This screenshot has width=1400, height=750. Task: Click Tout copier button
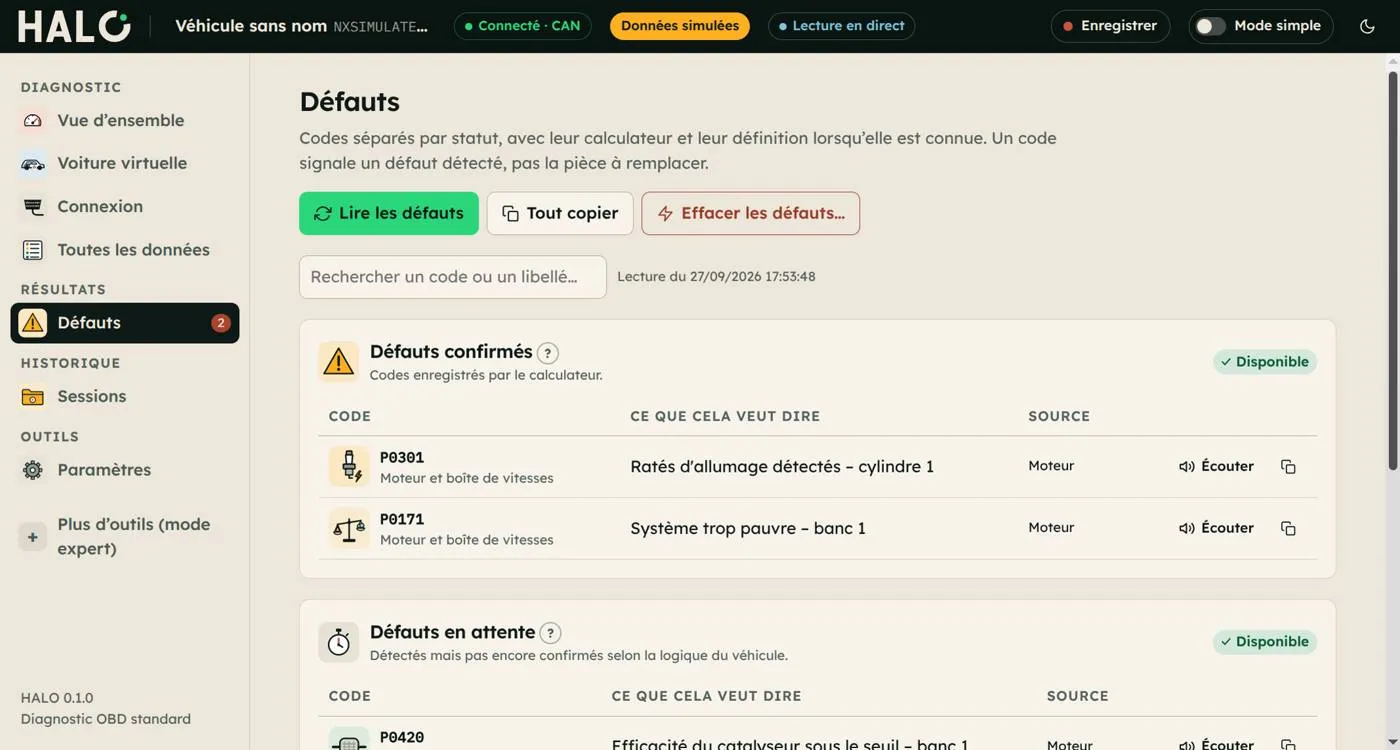(560, 213)
